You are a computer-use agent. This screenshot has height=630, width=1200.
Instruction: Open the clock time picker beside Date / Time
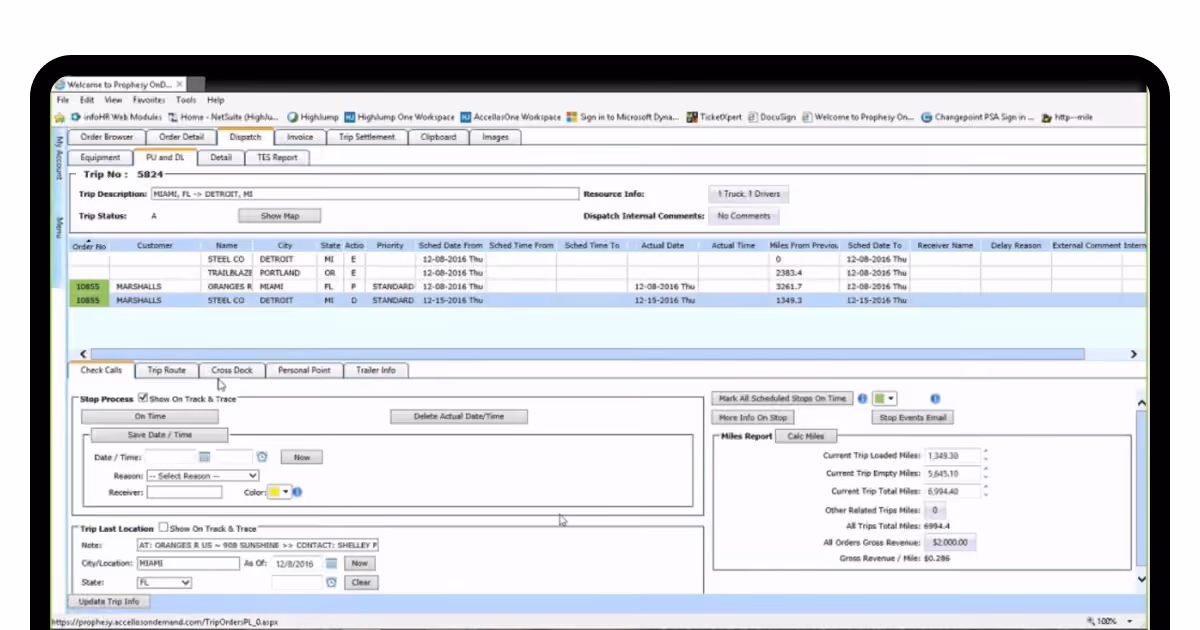[262, 457]
